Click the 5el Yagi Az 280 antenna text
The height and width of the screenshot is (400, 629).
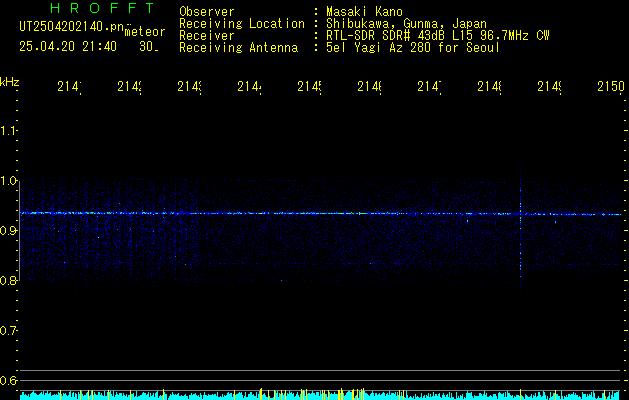click(x=413, y=48)
